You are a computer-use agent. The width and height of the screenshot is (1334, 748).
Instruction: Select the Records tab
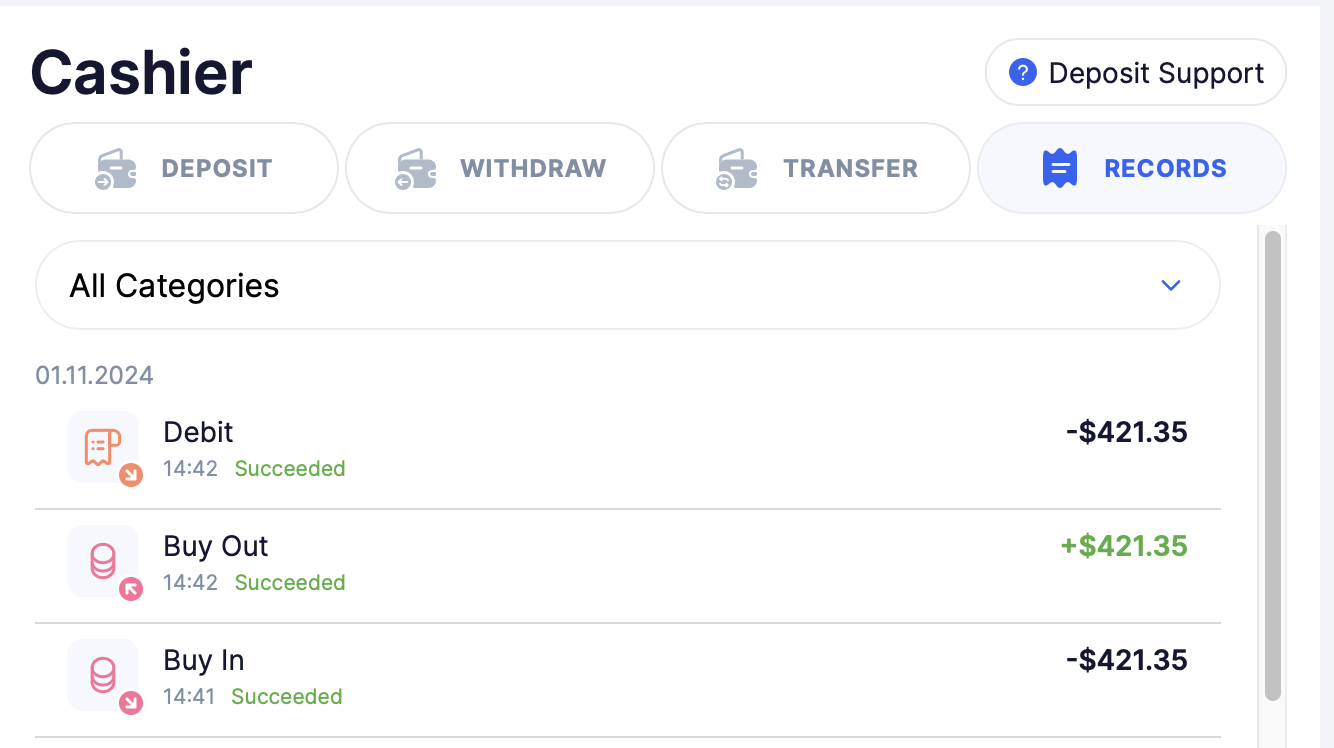pos(1132,168)
